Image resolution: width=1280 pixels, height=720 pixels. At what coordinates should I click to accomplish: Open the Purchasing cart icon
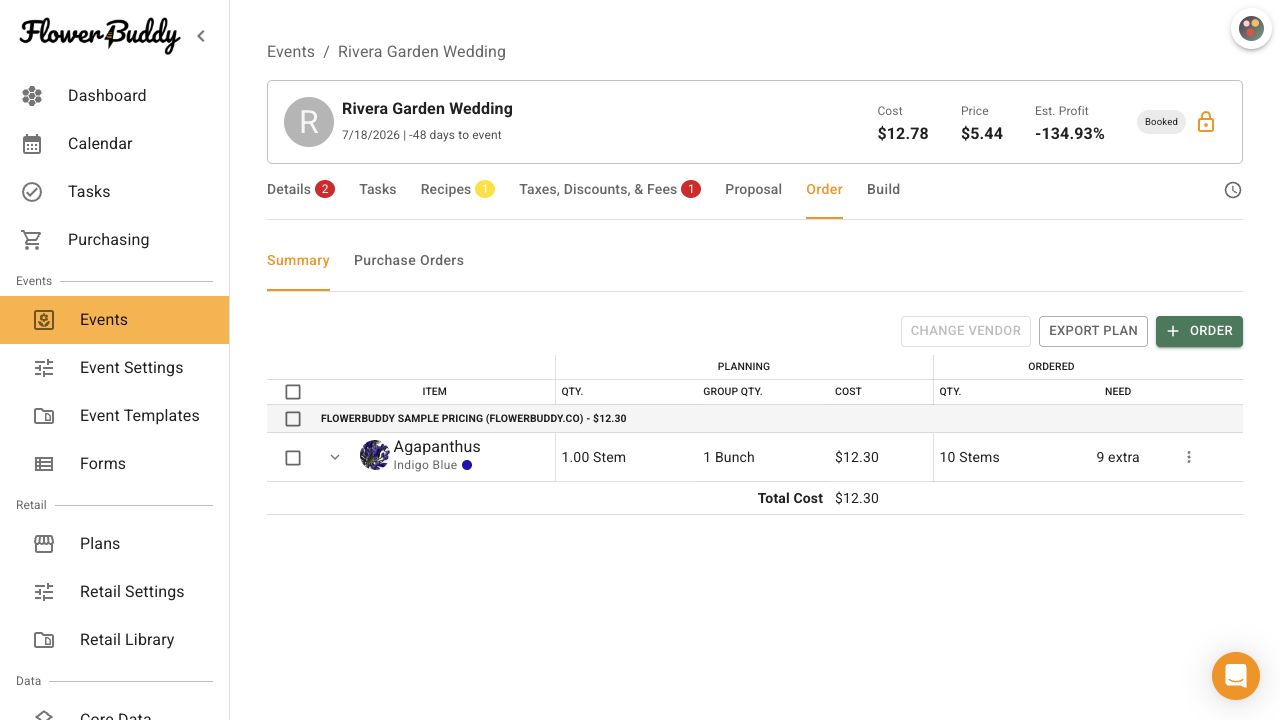click(32, 240)
